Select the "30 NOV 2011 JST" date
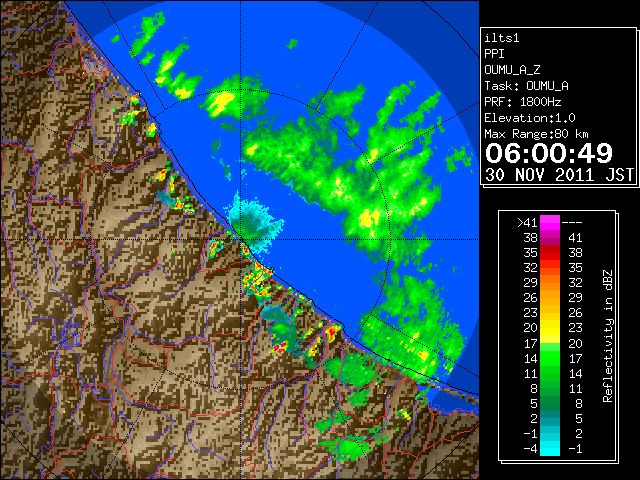640x480 pixels. coord(560,175)
